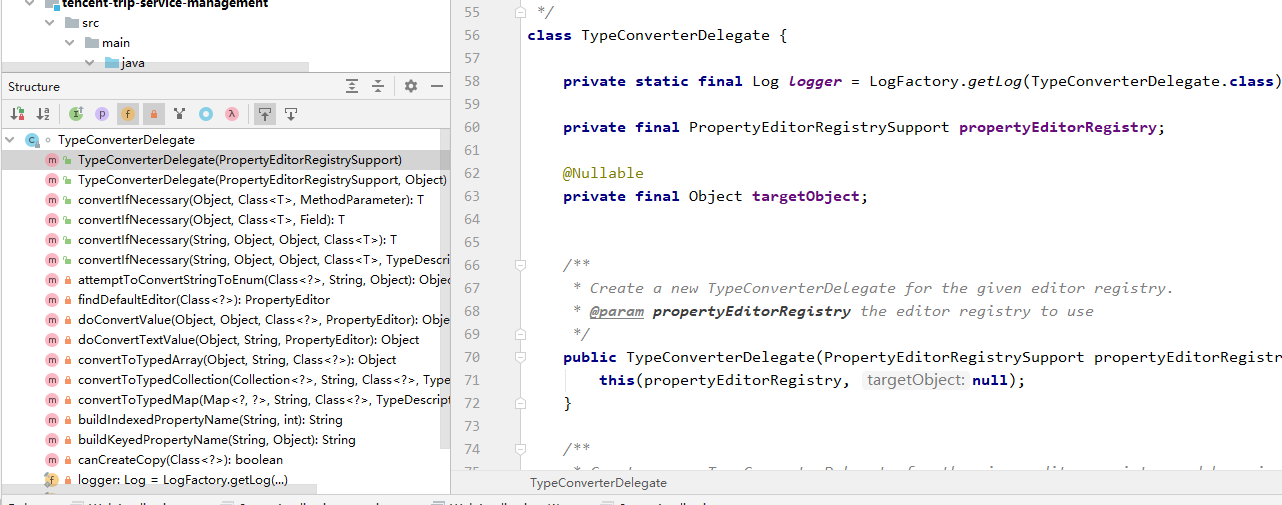Click propertyEditorRegistry field name on line 60
This screenshot has height=505, width=1282.
coord(1058,127)
